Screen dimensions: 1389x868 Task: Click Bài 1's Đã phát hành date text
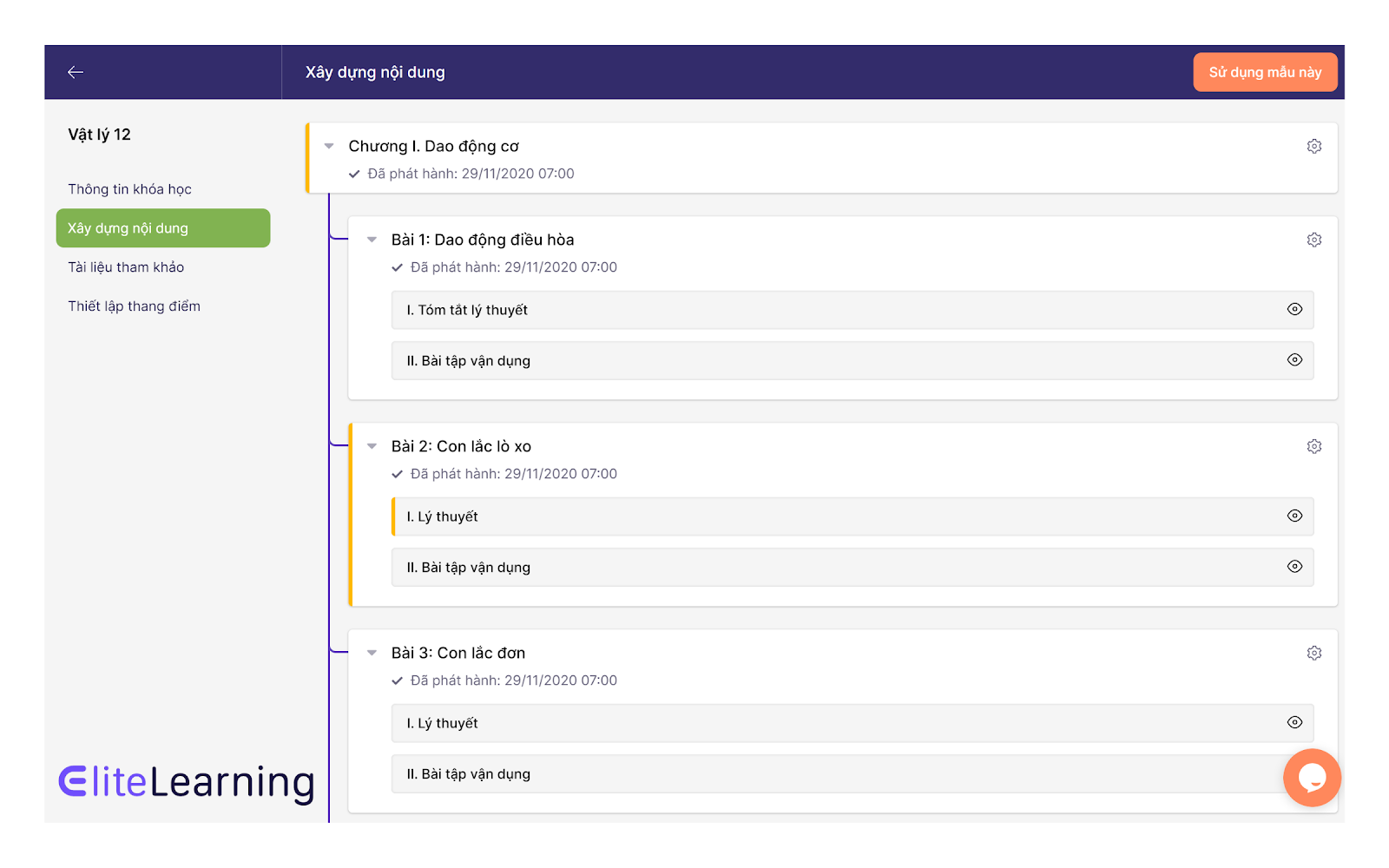coord(514,267)
